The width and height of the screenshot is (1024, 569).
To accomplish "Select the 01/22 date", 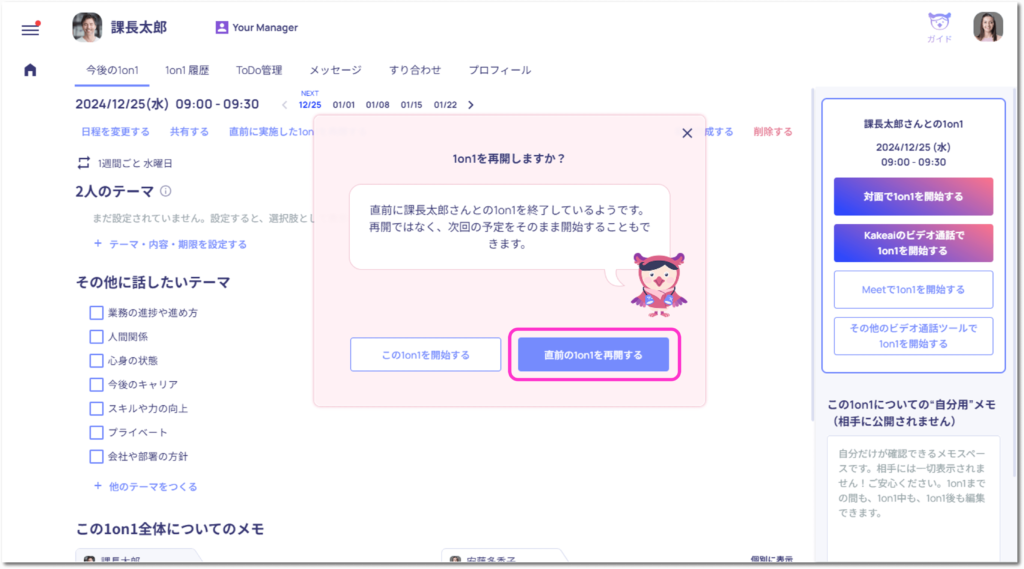I will point(445,105).
